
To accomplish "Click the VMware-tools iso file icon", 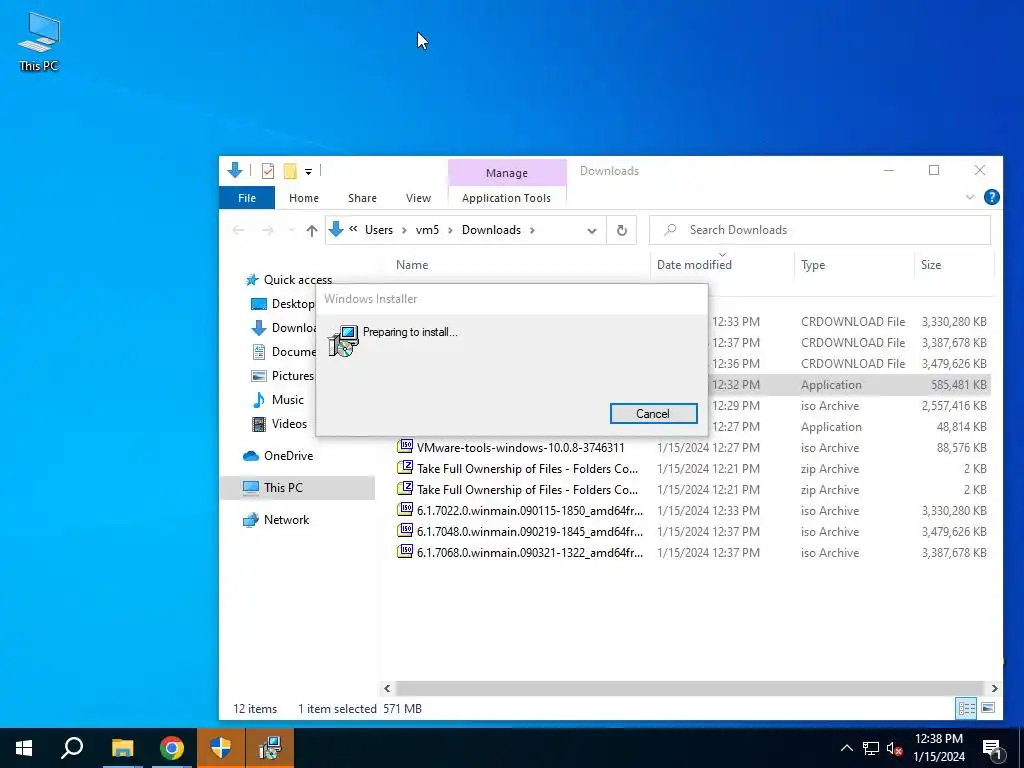I will [x=406, y=447].
